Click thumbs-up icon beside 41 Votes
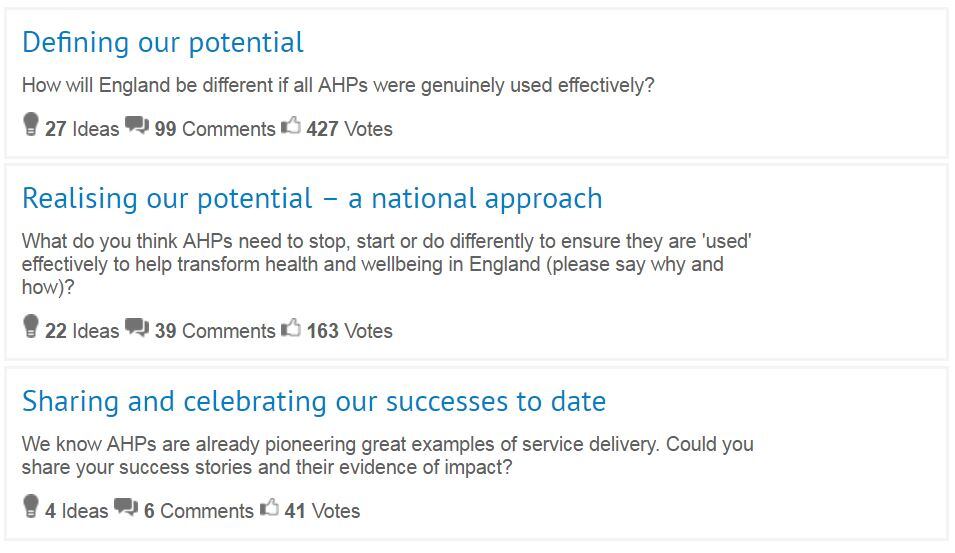Screen dimensions: 955x553 coord(269,507)
